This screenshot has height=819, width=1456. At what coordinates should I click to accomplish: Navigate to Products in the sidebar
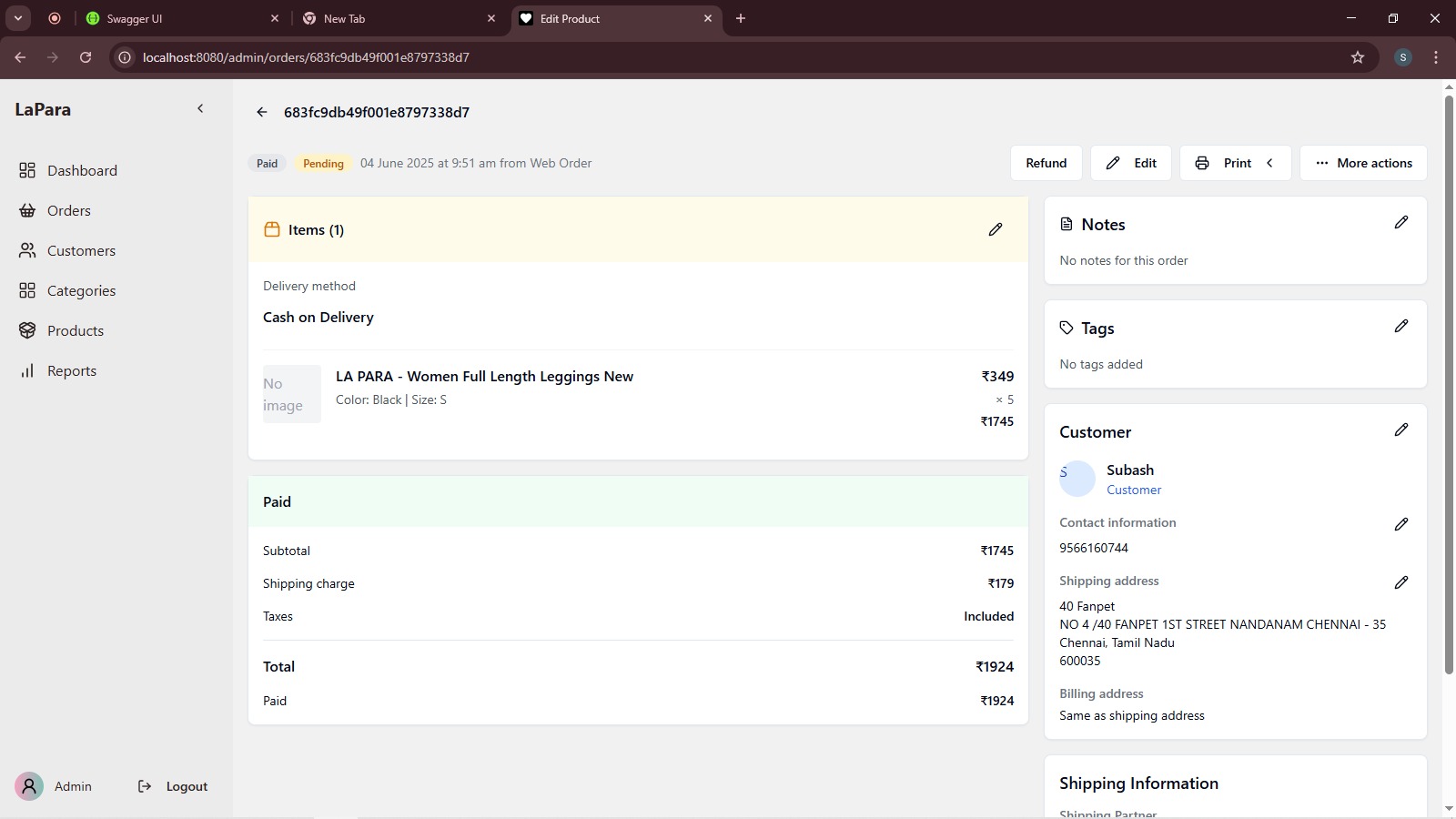[x=75, y=330]
